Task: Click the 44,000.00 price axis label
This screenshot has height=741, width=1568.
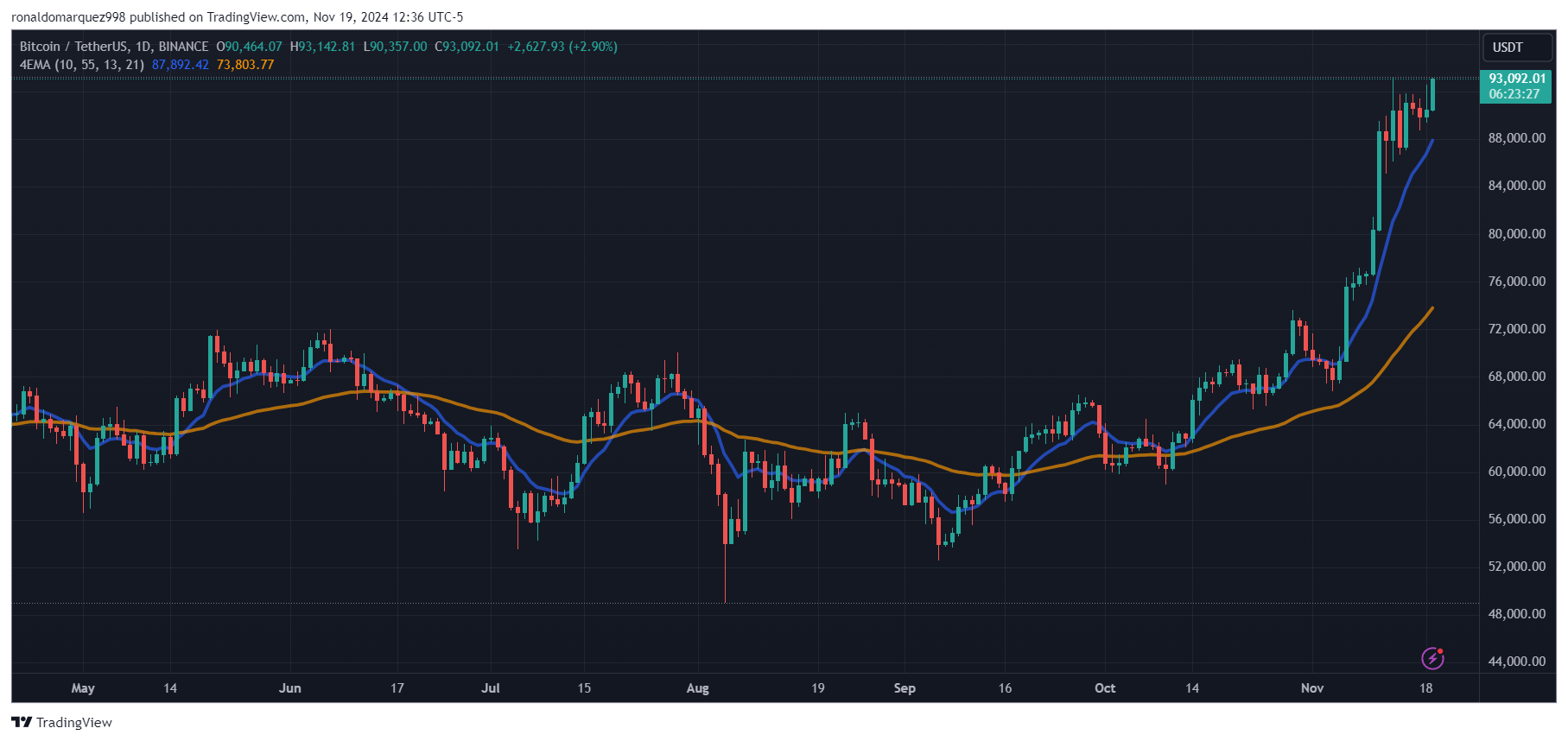Action: pyautogui.click(x=1516, y=662)
